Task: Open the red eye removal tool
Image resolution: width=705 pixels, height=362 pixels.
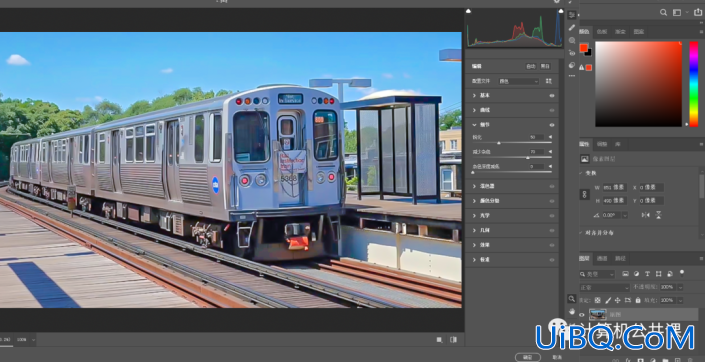Action: point(571,53)
